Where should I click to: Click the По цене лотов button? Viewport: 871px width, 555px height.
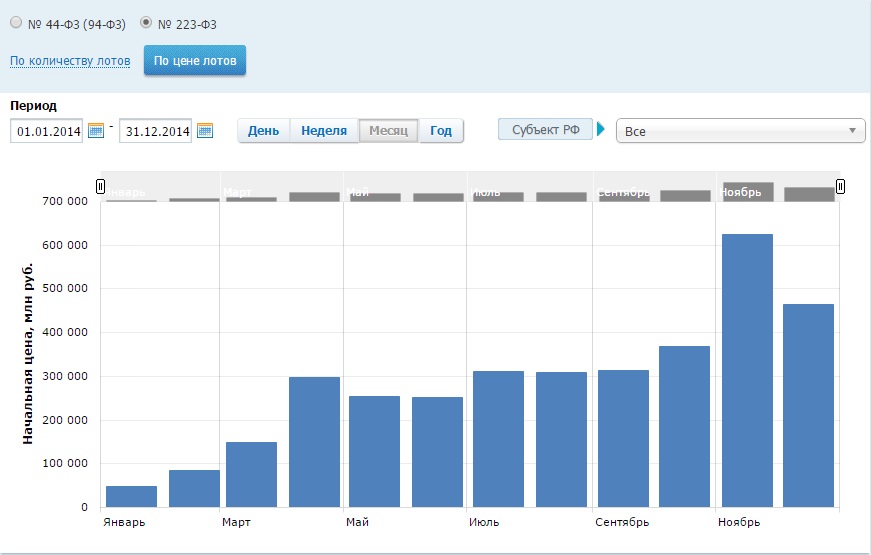click(195, 61)
